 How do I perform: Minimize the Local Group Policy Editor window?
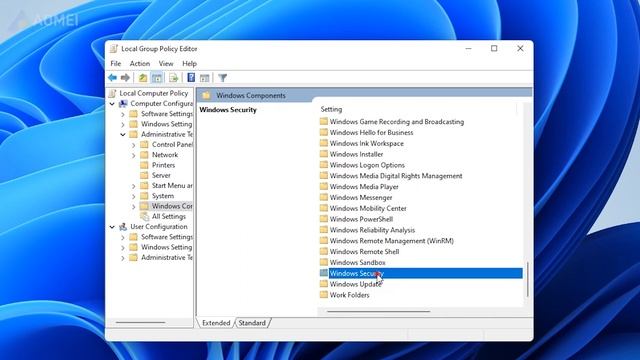469,49
